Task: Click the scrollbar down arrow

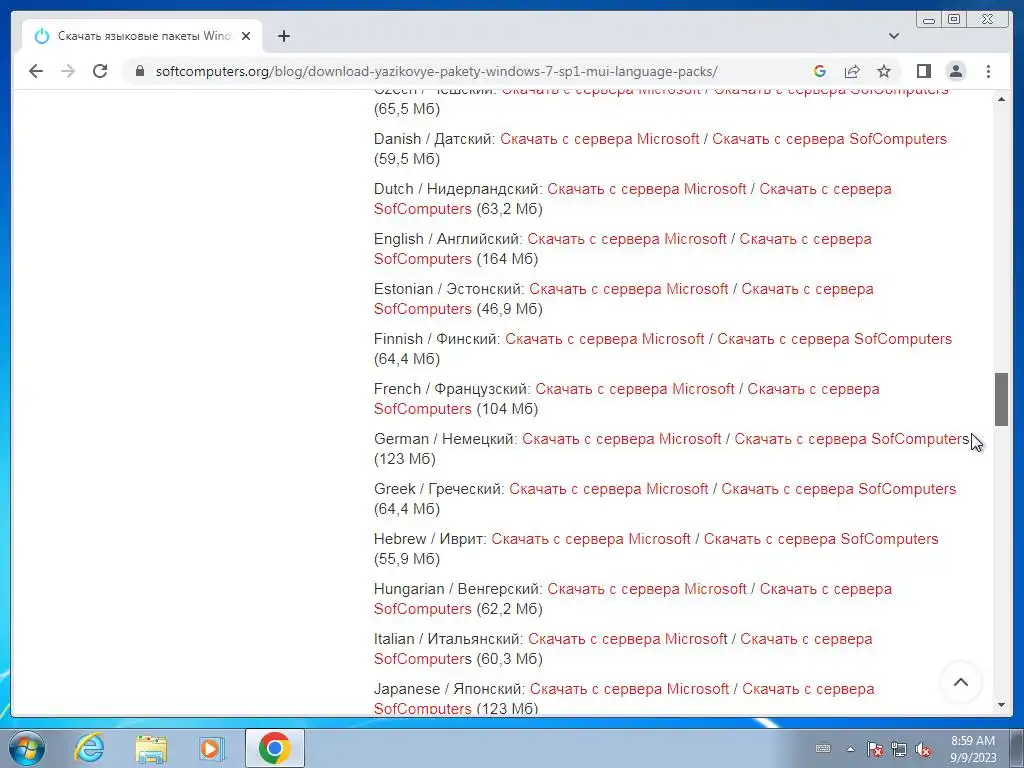Action: [x=1002, y=705]
